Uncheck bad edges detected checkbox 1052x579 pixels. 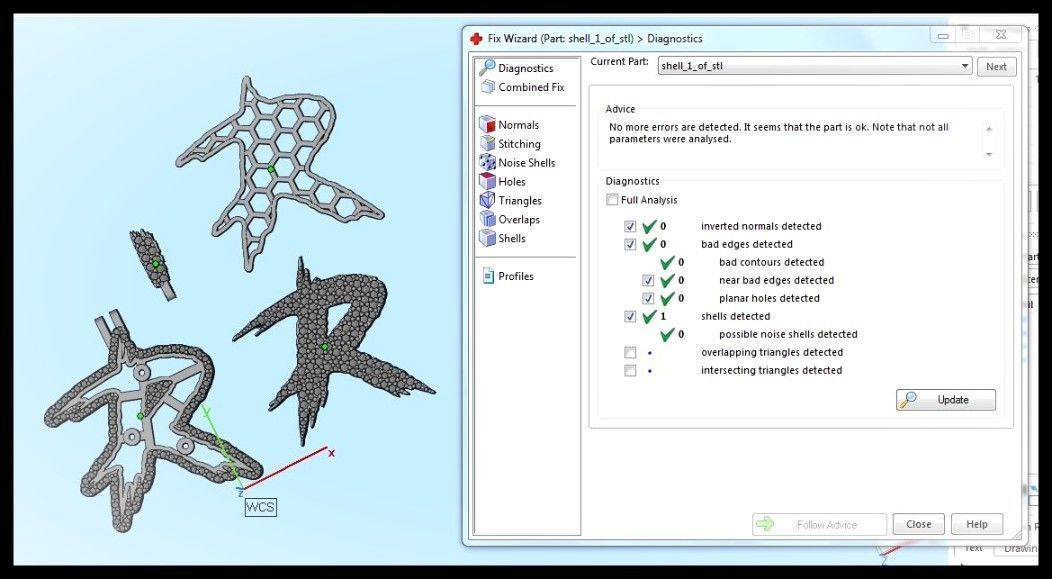(x=629, y=244)
